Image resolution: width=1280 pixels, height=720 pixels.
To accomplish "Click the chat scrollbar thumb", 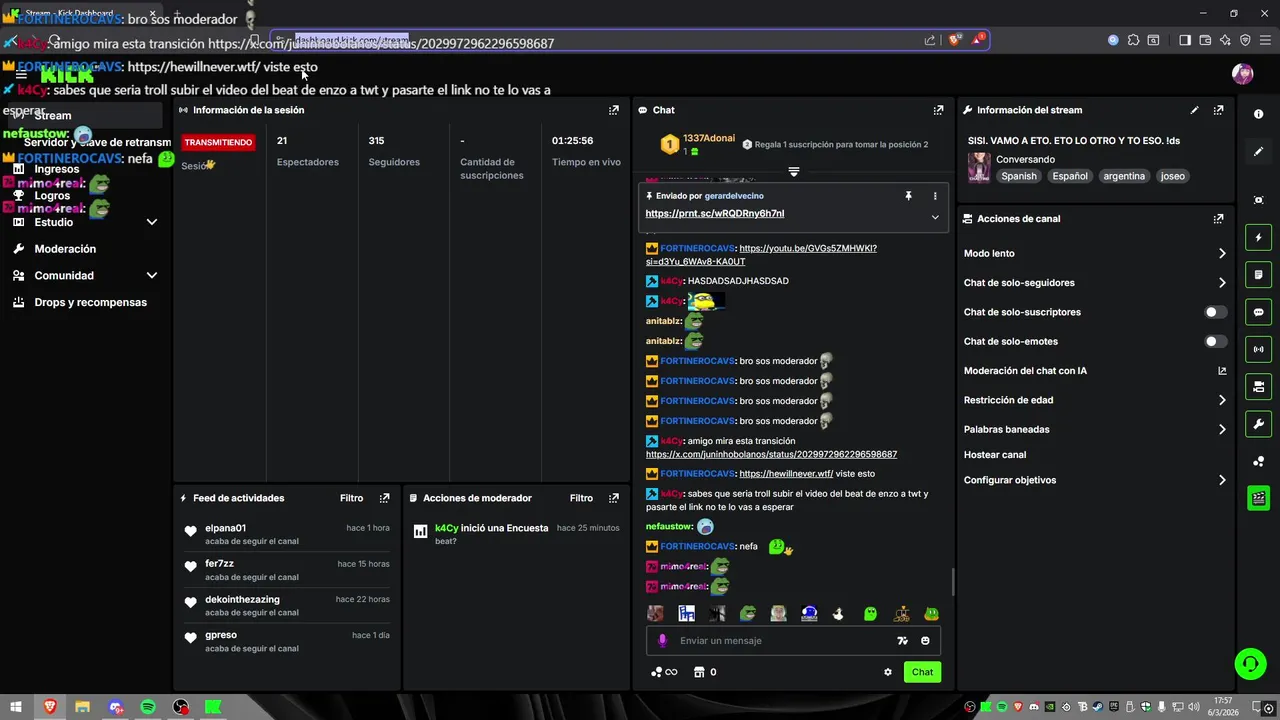I will 952,581.
